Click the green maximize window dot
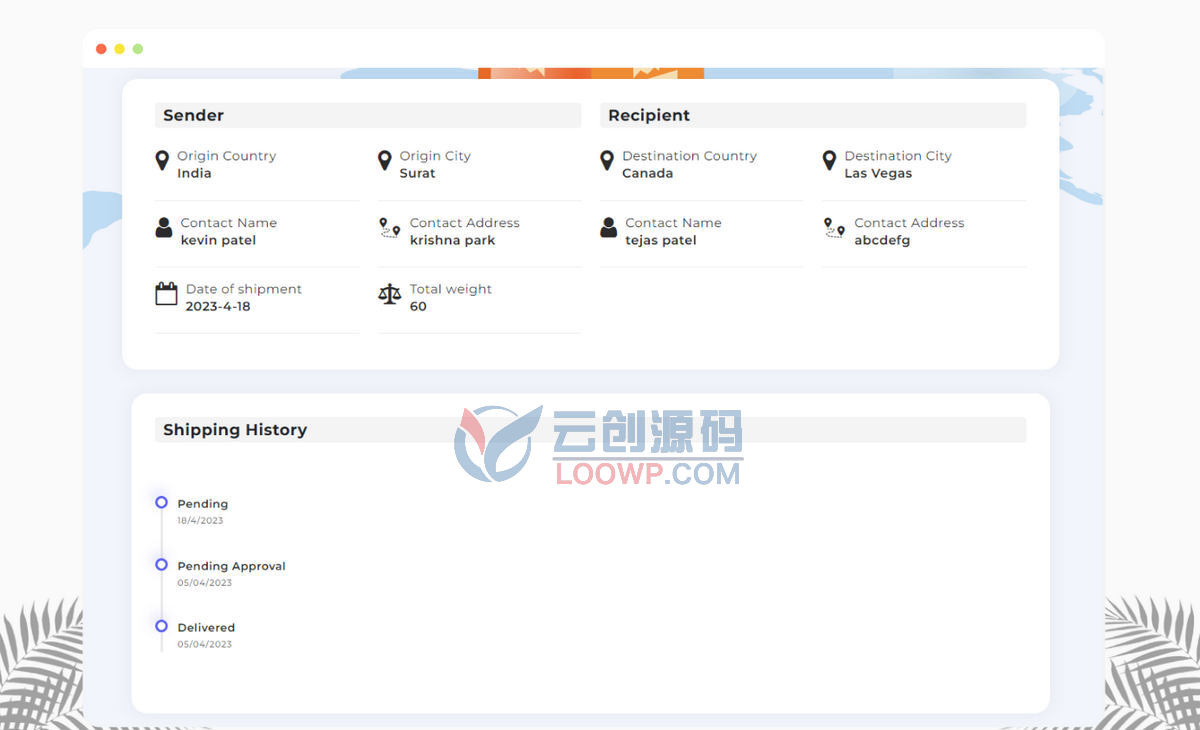1200x730 pixels. pos(138,49)
